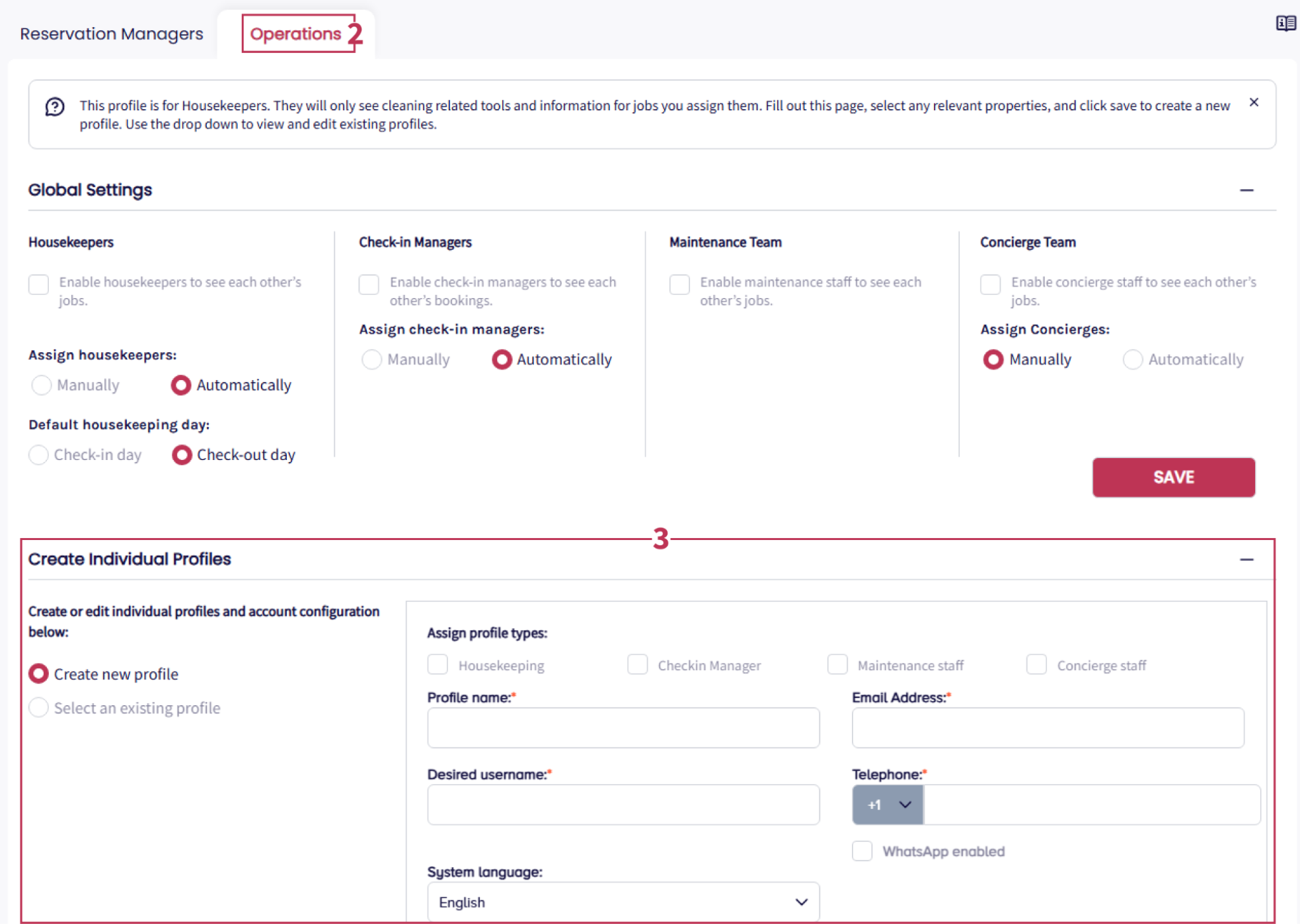
Task: Check the Housekeeping profile type box
Action: click(438, 664)
